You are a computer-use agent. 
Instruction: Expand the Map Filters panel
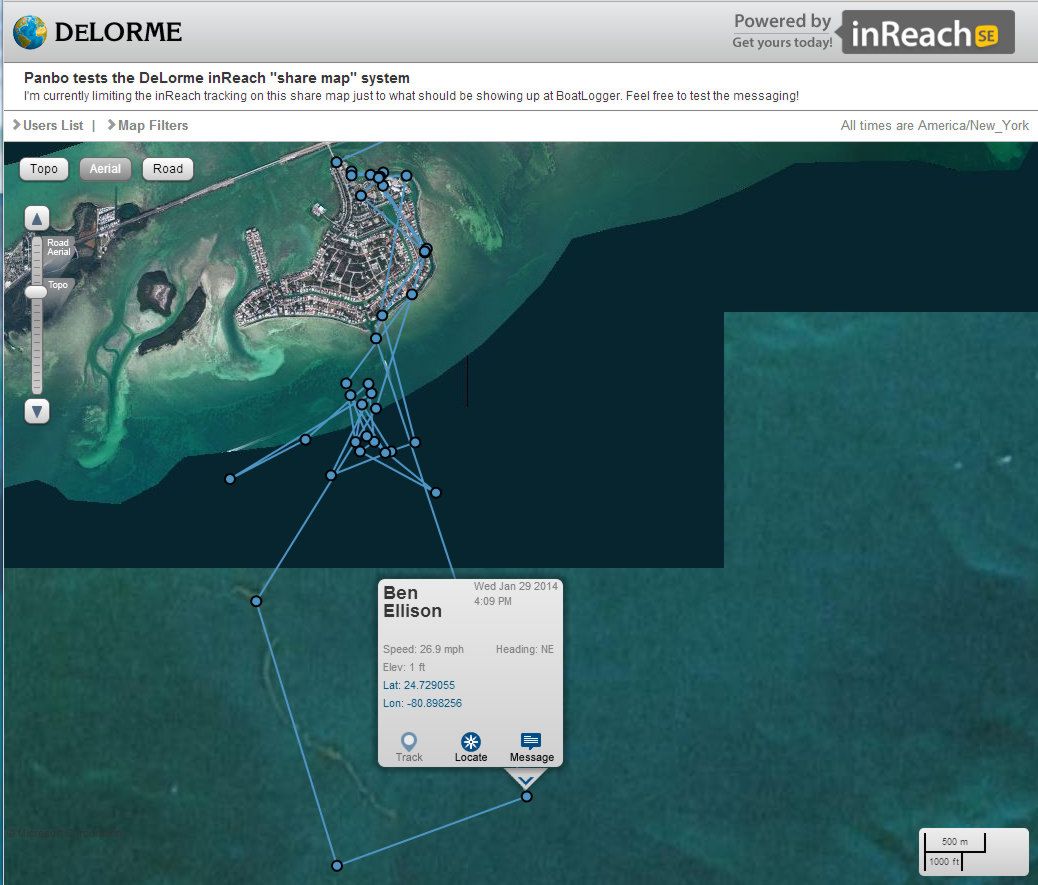coord(148,125)
